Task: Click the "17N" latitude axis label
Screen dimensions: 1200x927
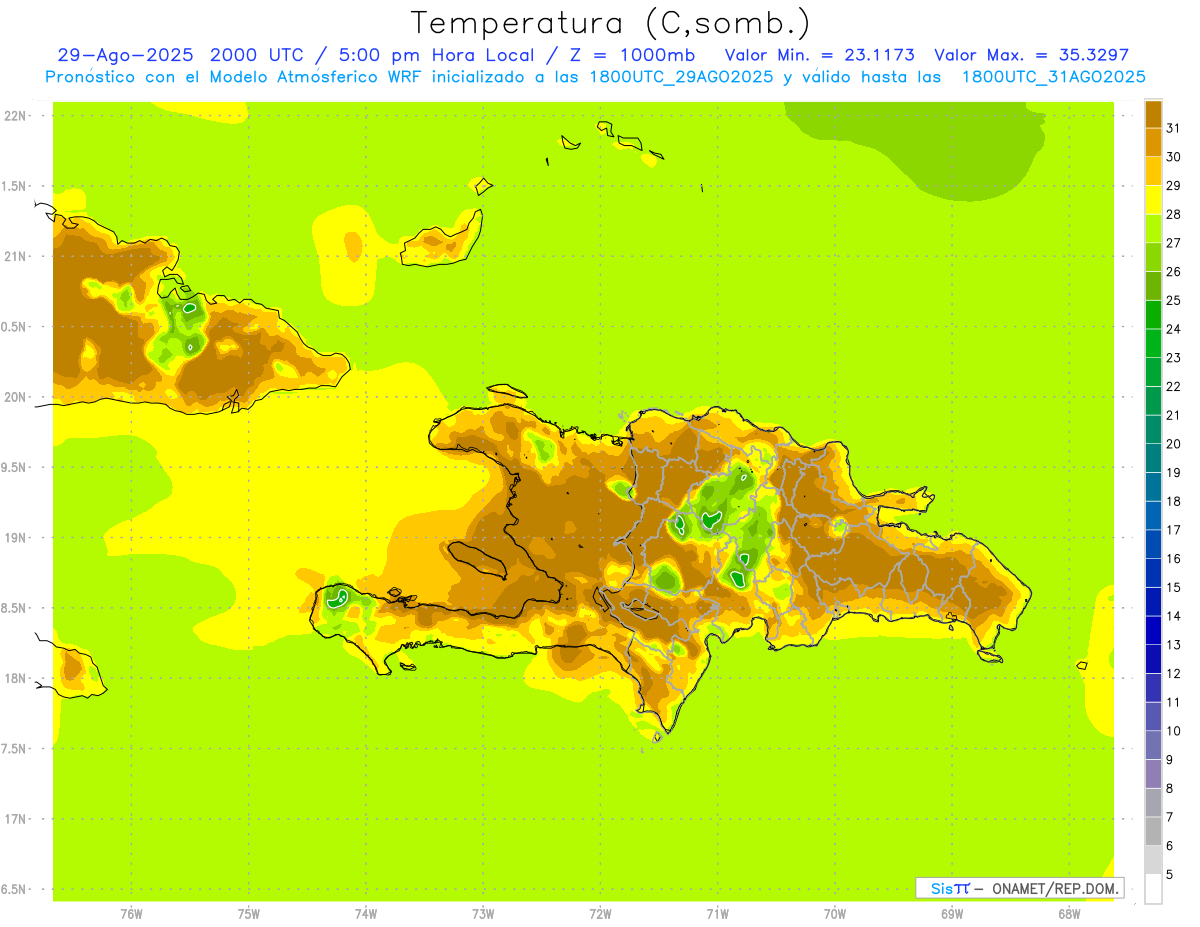Action: click(15, 819)
